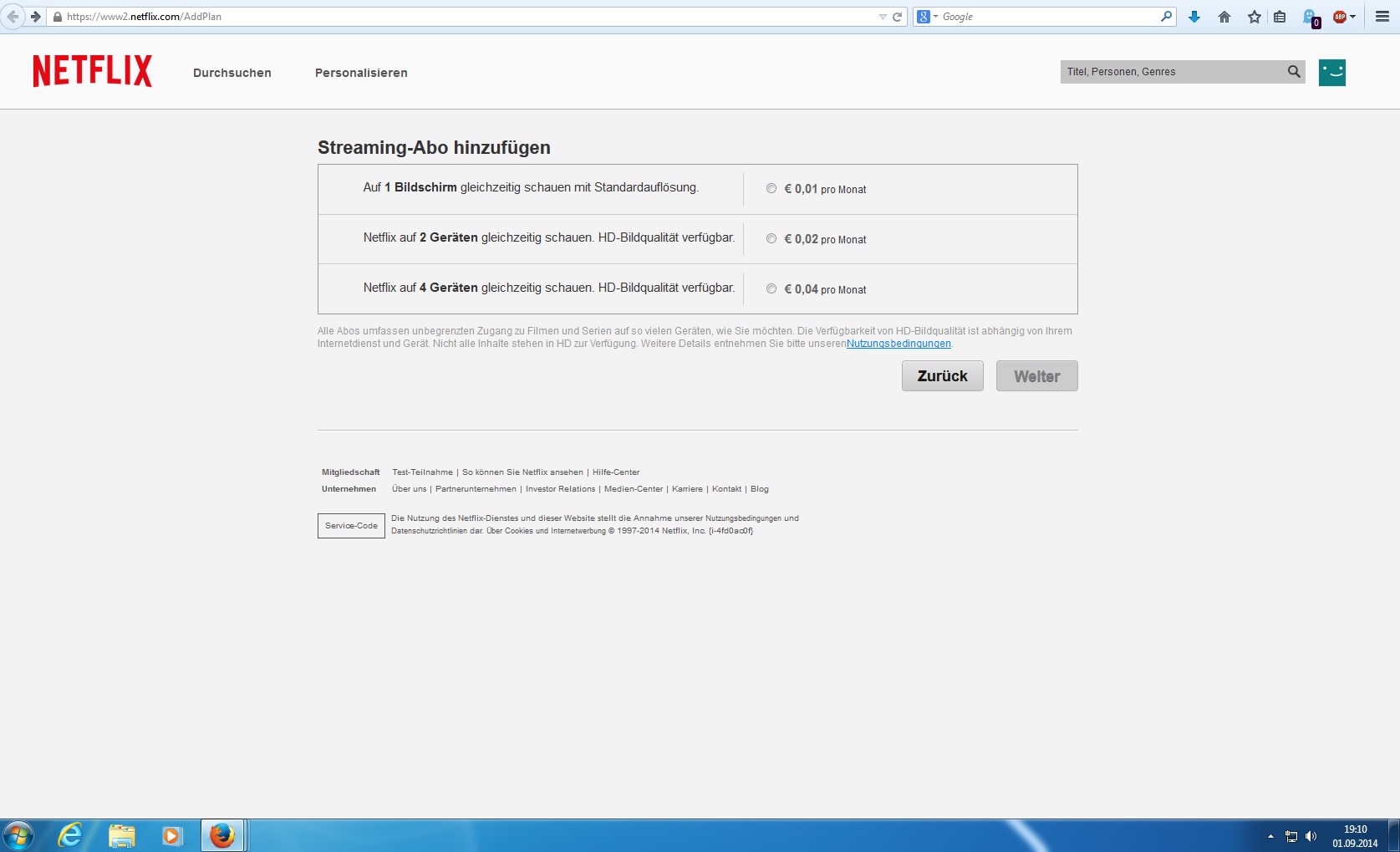
Task: Click the Firefox taskbar icon
Action: (x=222, y=835)
